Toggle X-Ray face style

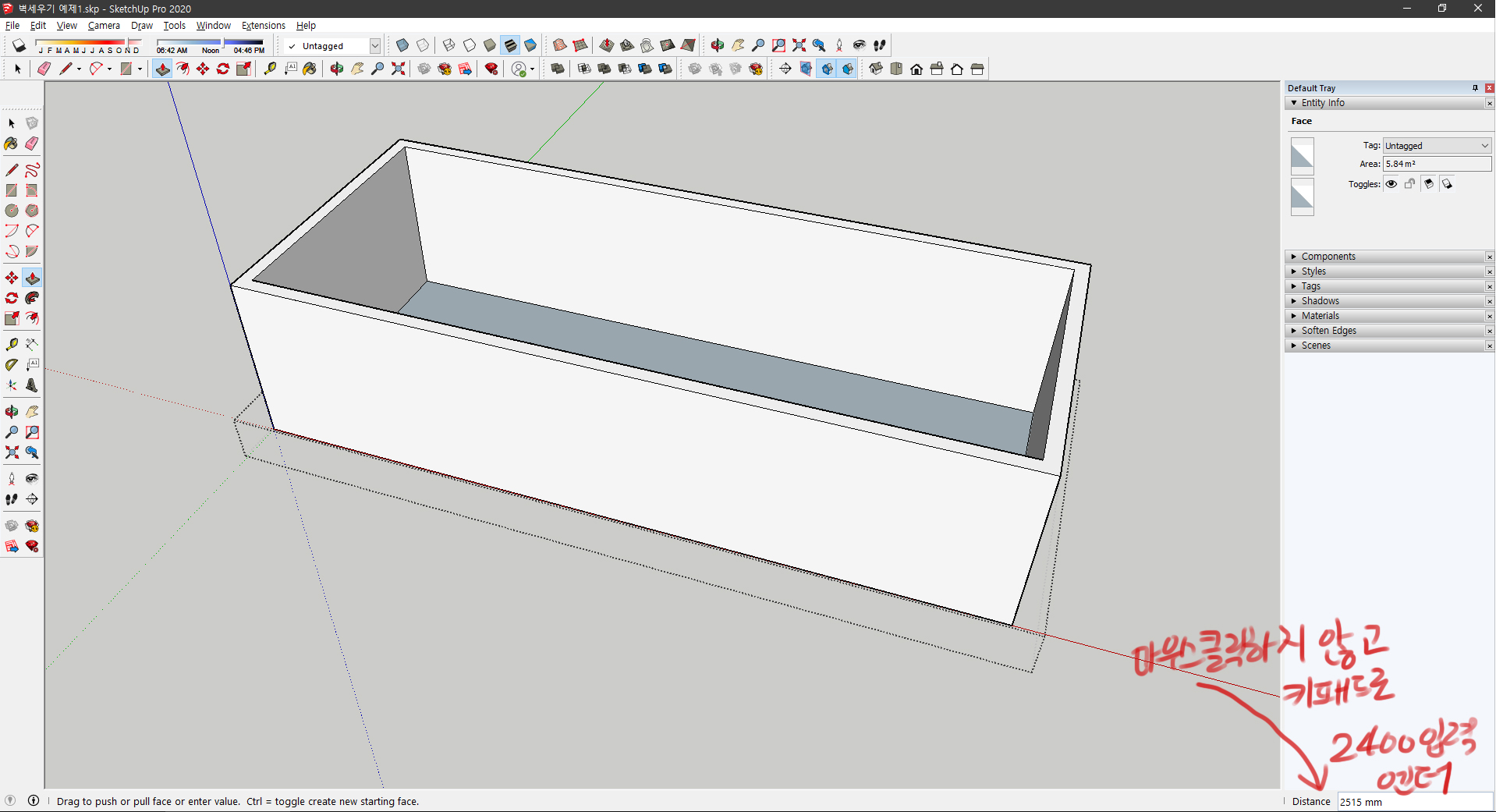402,45
